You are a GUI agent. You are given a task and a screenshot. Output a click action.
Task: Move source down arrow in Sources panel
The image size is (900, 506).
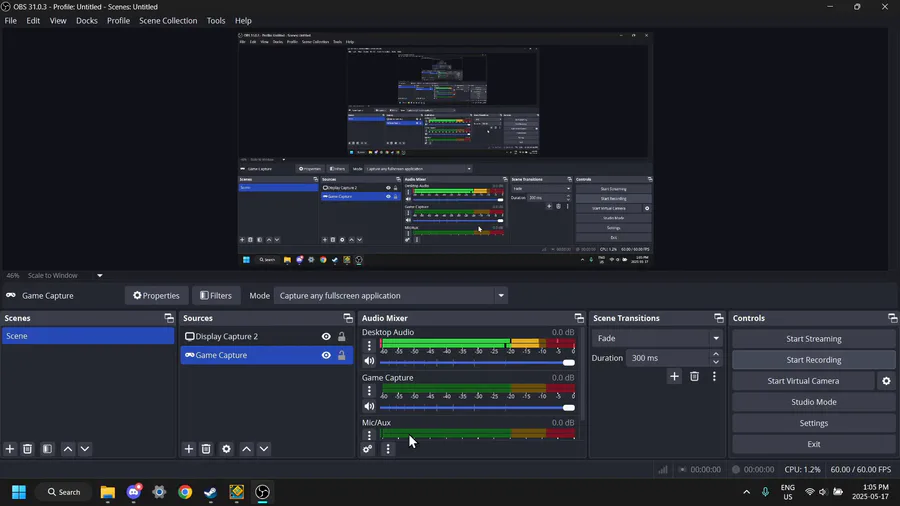click(x=264, y=449)
